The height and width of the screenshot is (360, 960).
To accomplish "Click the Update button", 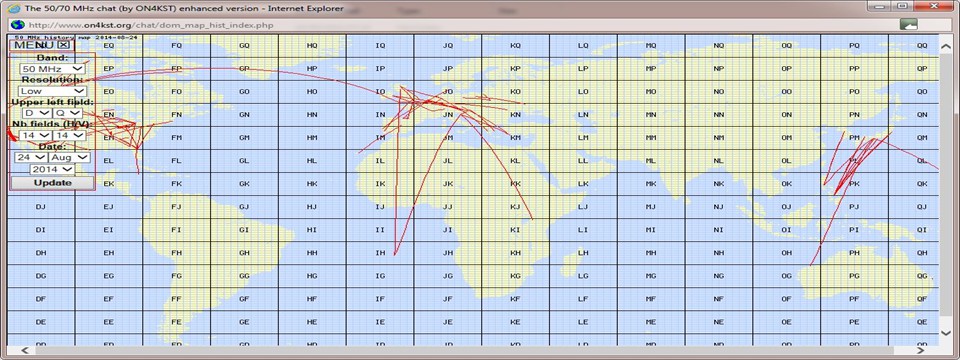I will coord(53,183).
